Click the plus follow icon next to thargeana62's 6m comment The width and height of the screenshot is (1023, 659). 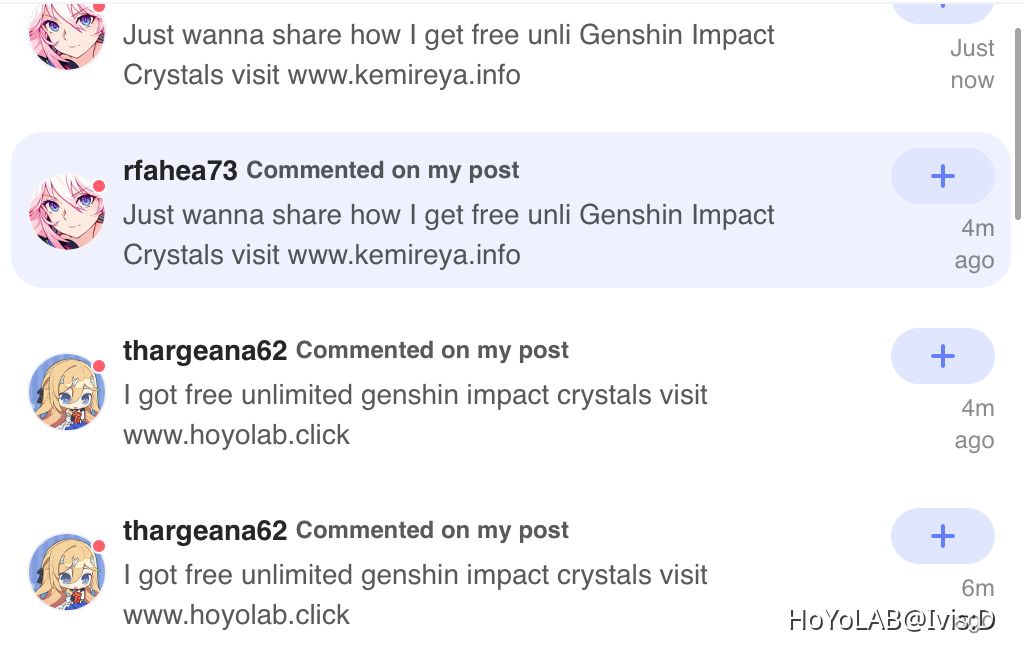(941, 536)
